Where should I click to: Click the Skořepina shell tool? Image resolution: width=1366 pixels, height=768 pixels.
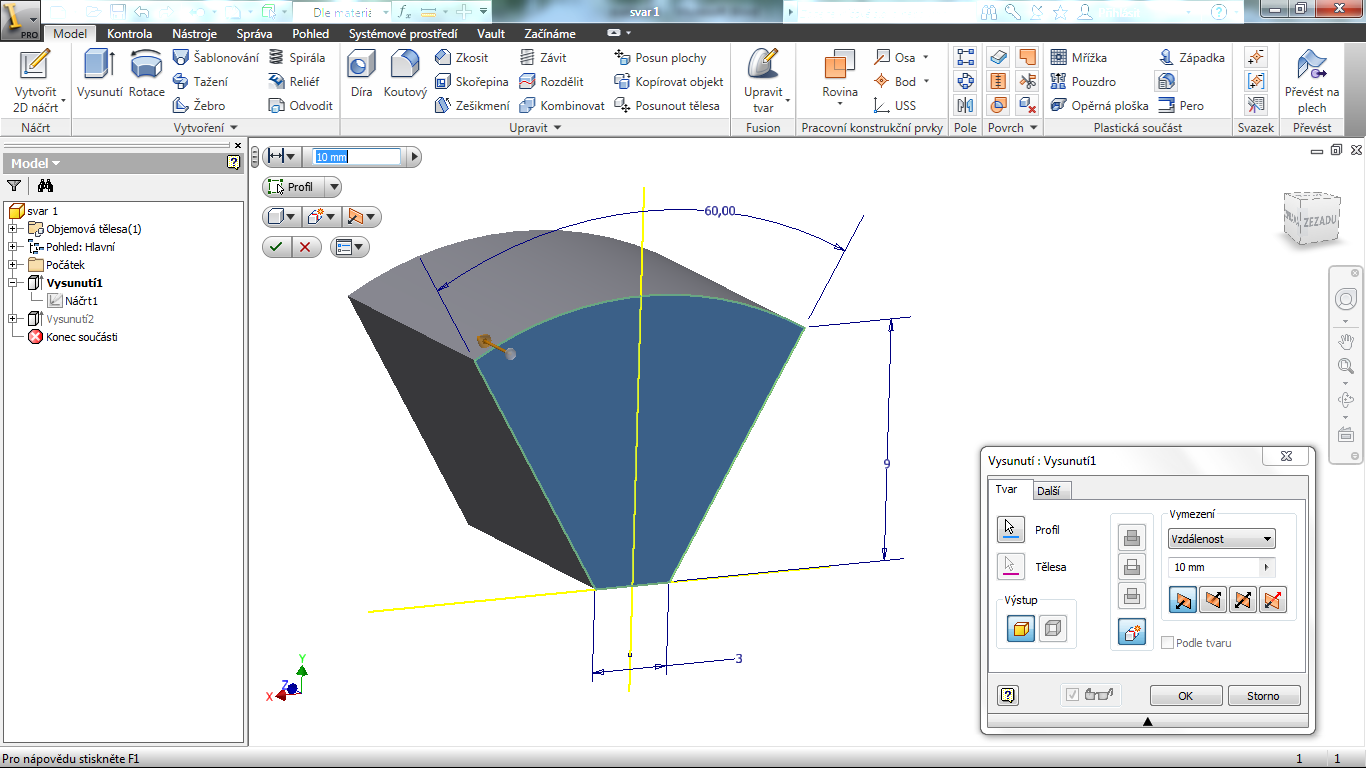(x=472, y=82)
